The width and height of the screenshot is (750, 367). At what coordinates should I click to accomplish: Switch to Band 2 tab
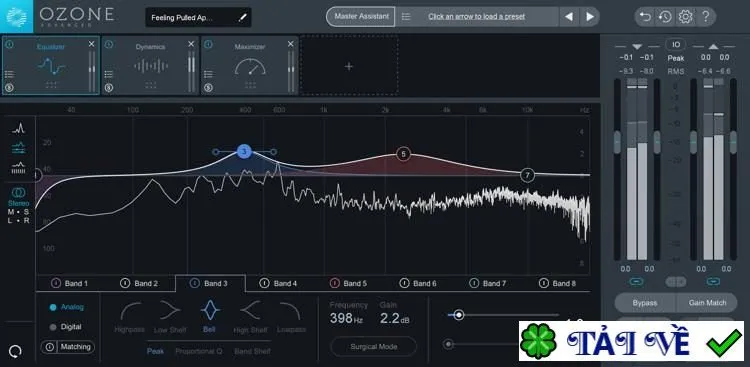140,283
